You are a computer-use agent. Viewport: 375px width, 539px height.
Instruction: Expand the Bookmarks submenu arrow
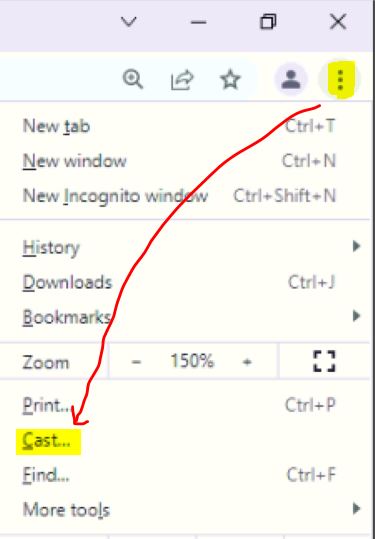point(356,316)
